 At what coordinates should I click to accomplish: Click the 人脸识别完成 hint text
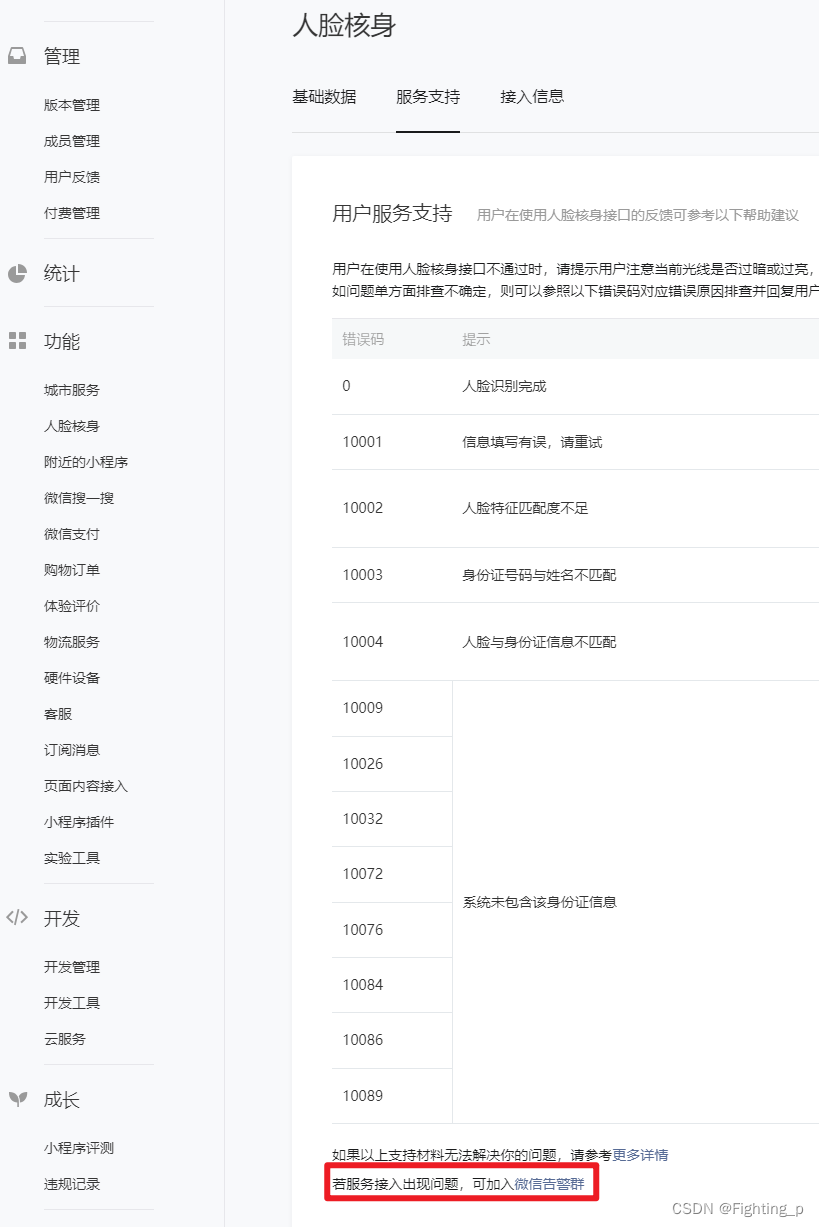pyautogui.click(x=504, y=386)
